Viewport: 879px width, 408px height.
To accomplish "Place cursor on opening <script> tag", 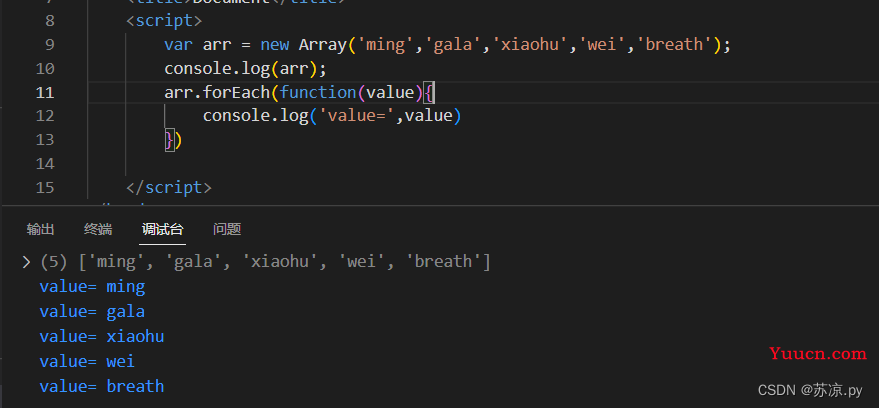I will click(164, 21).
